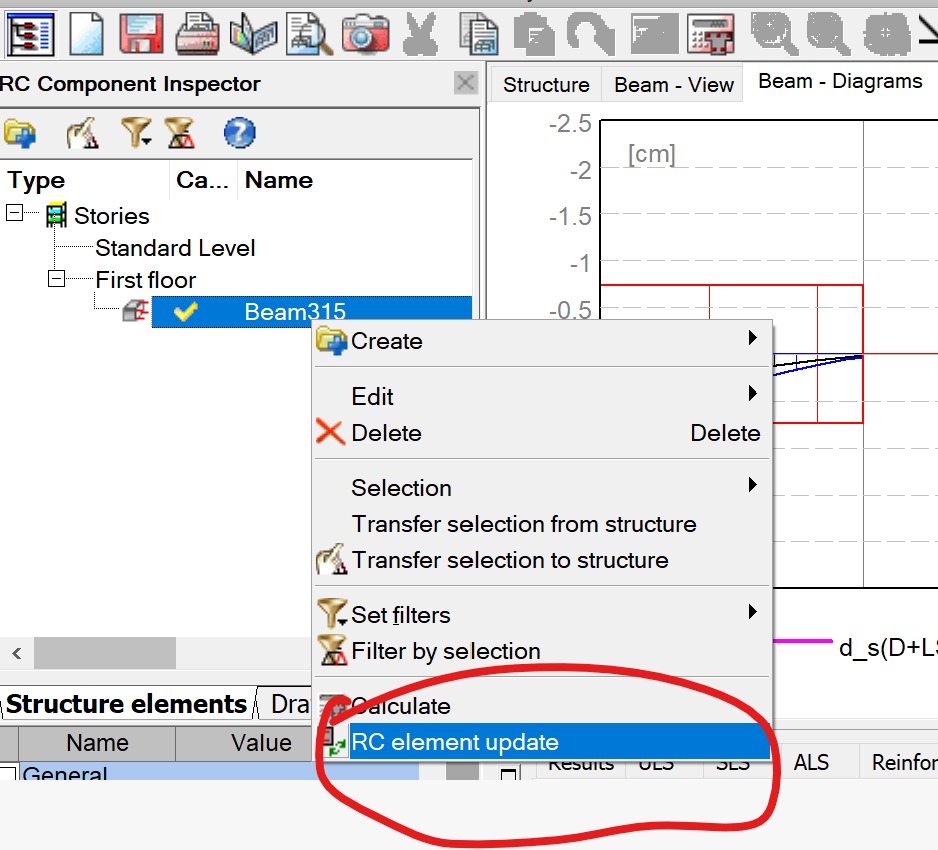Take a snapshot with the camera tool
This screenshot has height=850, width=938.
tap(364, 32)
